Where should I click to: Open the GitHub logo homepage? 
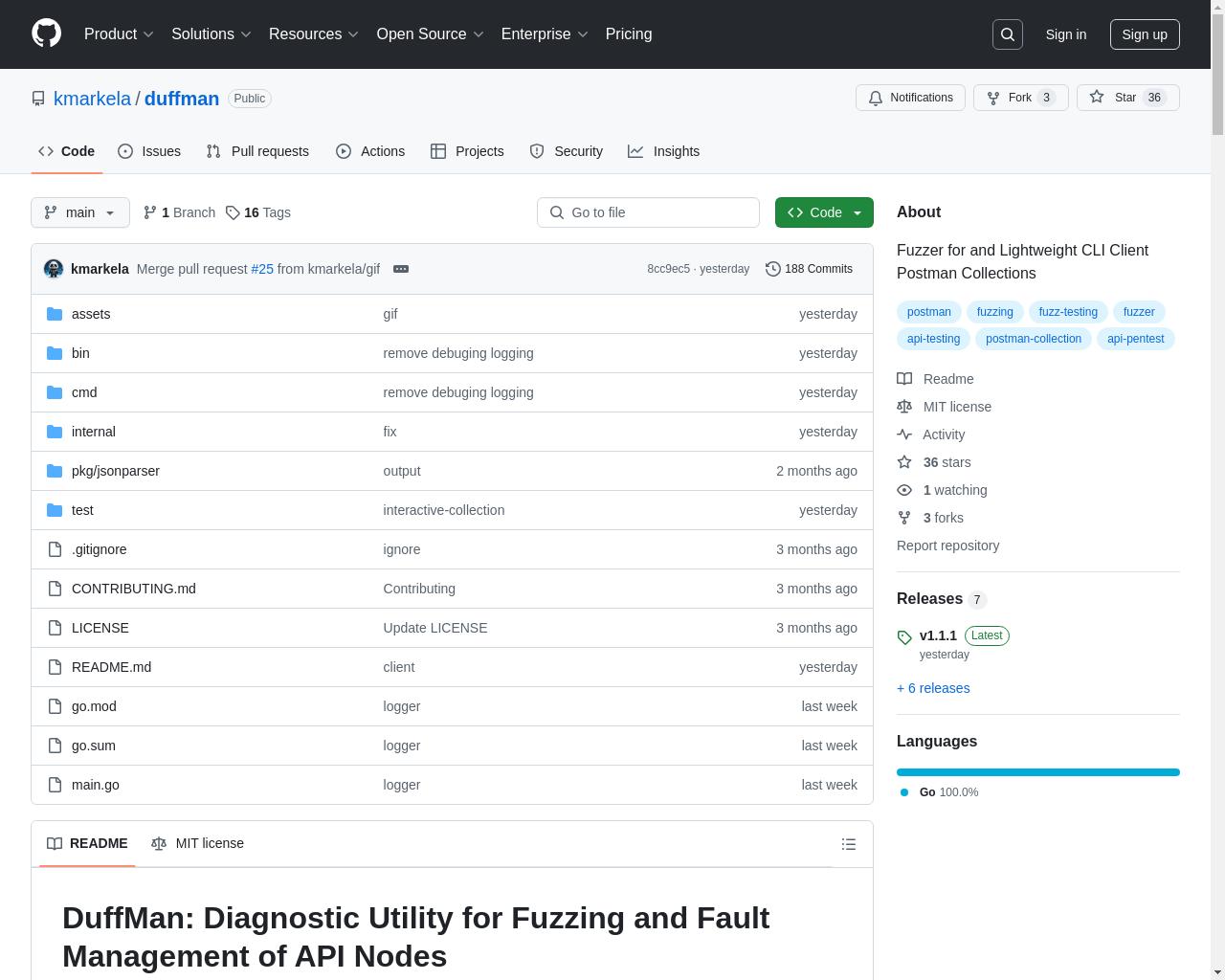point(46,33)
